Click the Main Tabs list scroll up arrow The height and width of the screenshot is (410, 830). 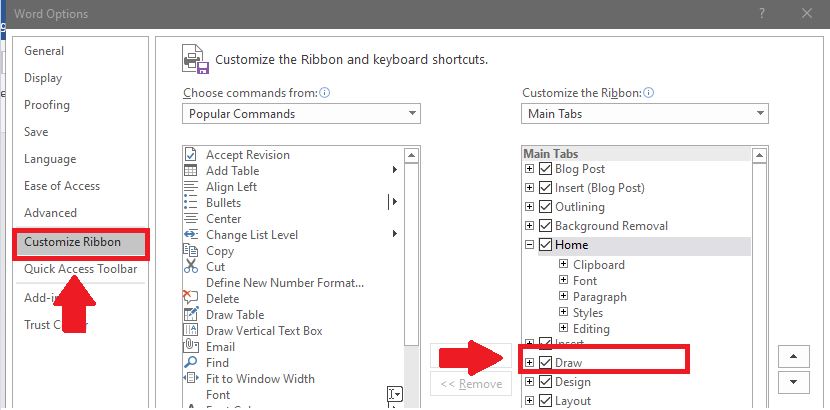[x=760, y=156]
